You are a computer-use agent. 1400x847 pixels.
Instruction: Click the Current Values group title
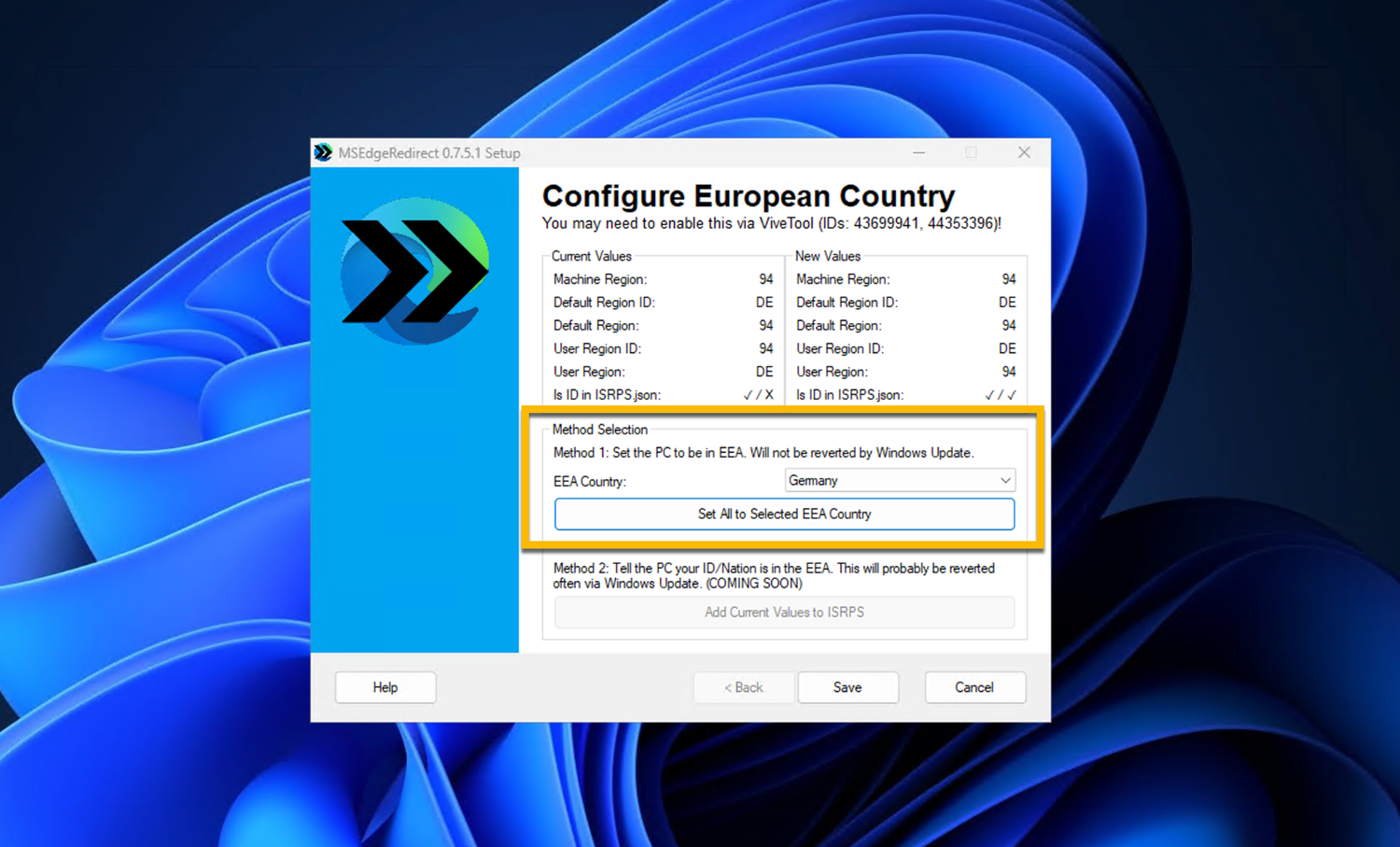point(592,256)
